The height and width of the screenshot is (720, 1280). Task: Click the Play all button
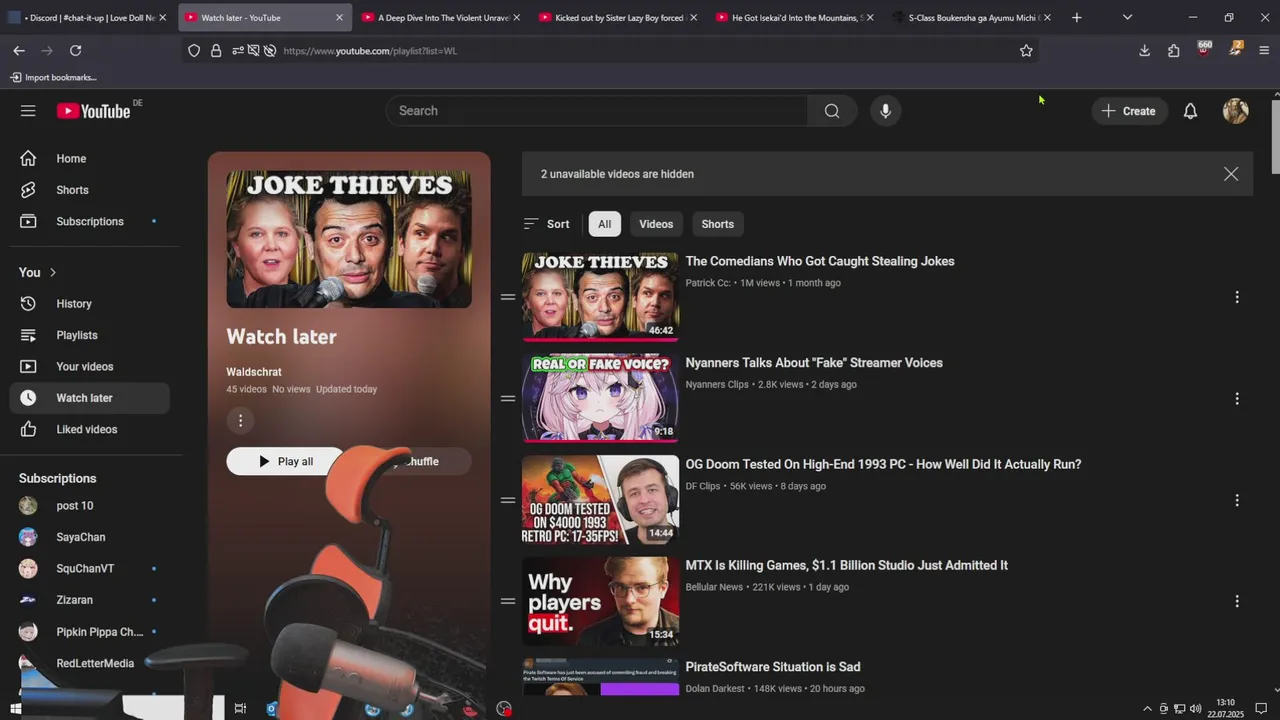[x=285, y=461]
